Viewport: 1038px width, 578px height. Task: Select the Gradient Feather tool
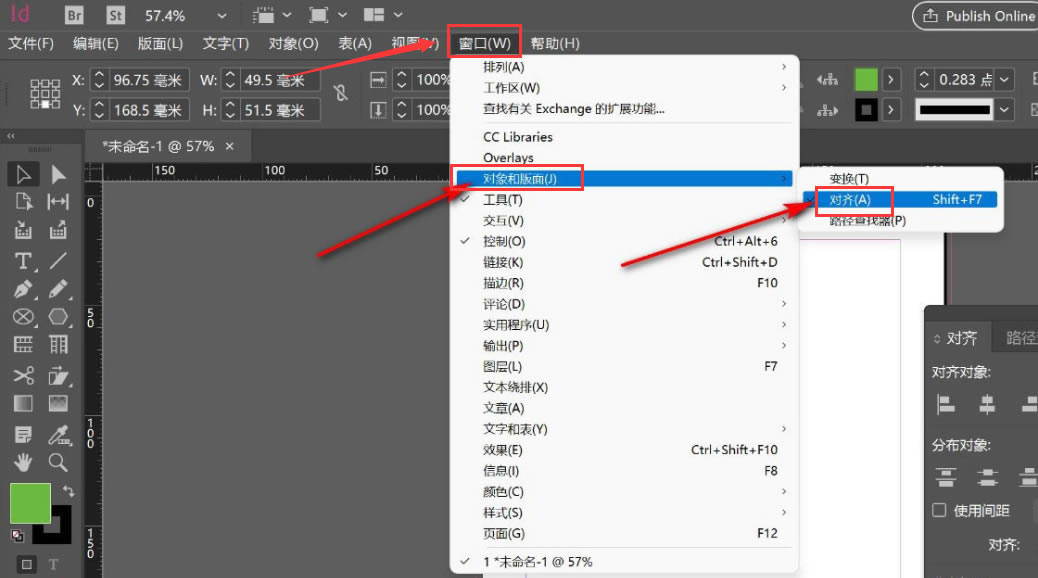click(x=58, y=403)
